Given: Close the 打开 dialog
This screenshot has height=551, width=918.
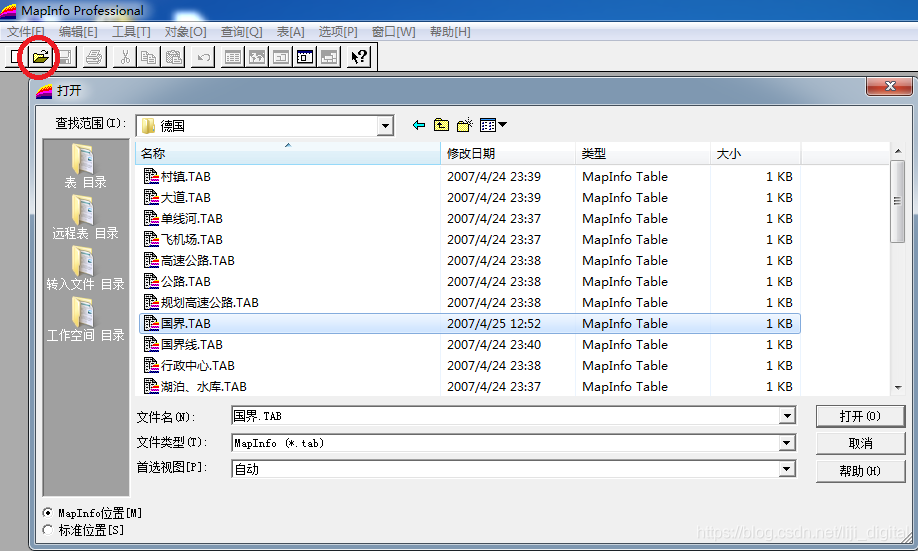Looking at the screenshot, I should coord(889,86).
